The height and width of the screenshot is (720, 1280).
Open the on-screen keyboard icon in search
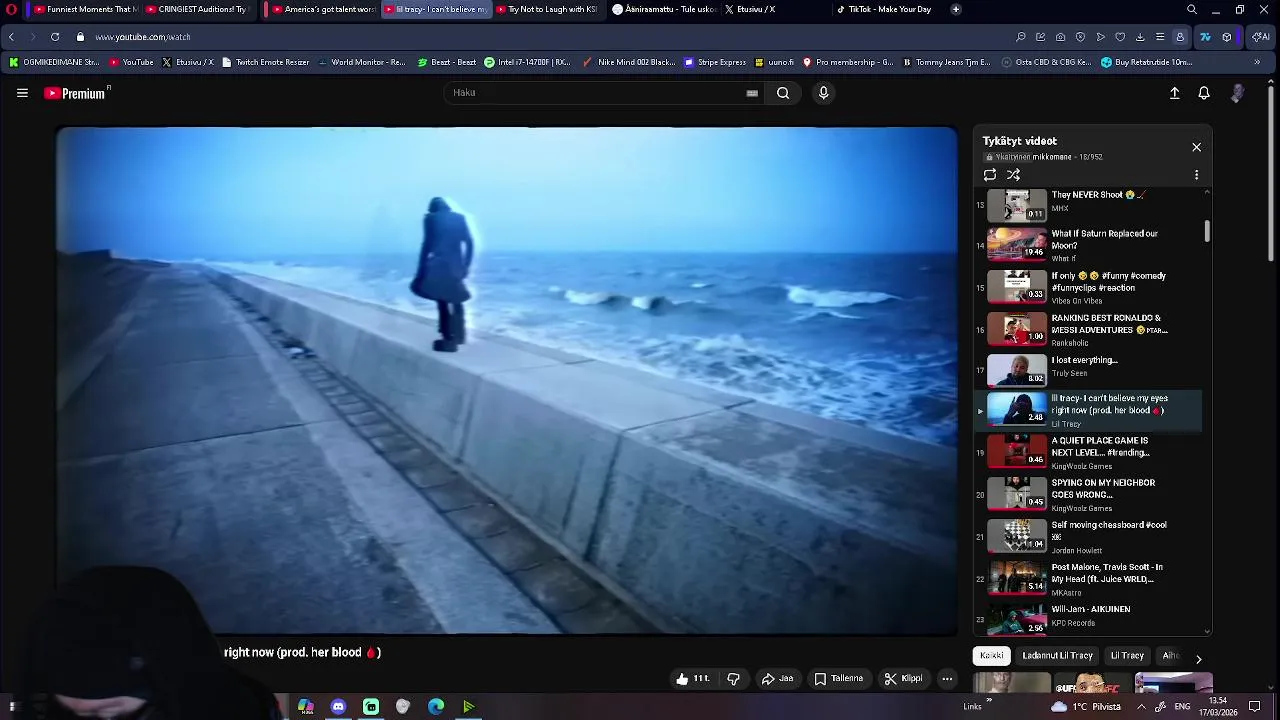tap(752, 93)
